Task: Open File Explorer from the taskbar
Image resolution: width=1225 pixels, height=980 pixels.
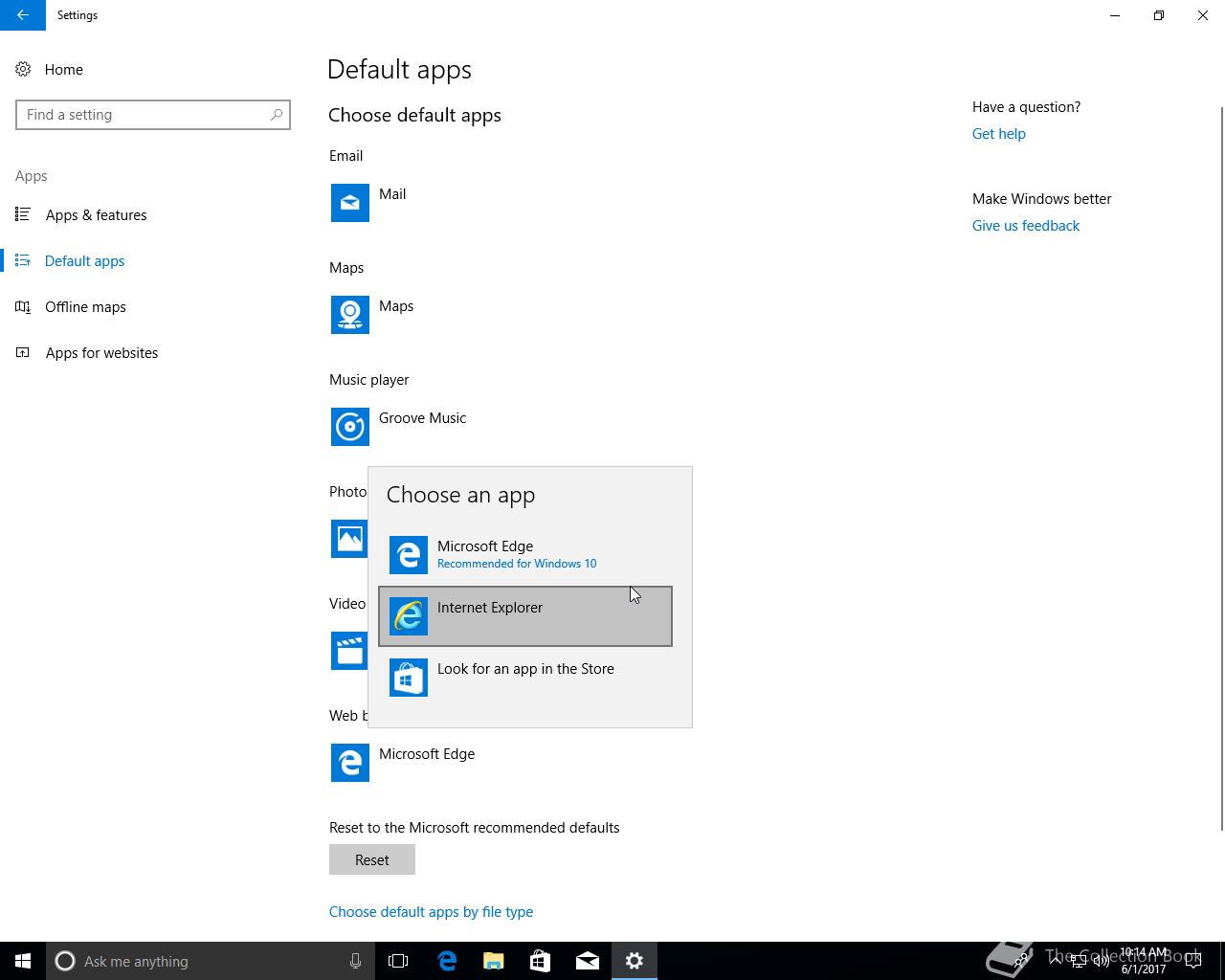Action: point(494,961)
